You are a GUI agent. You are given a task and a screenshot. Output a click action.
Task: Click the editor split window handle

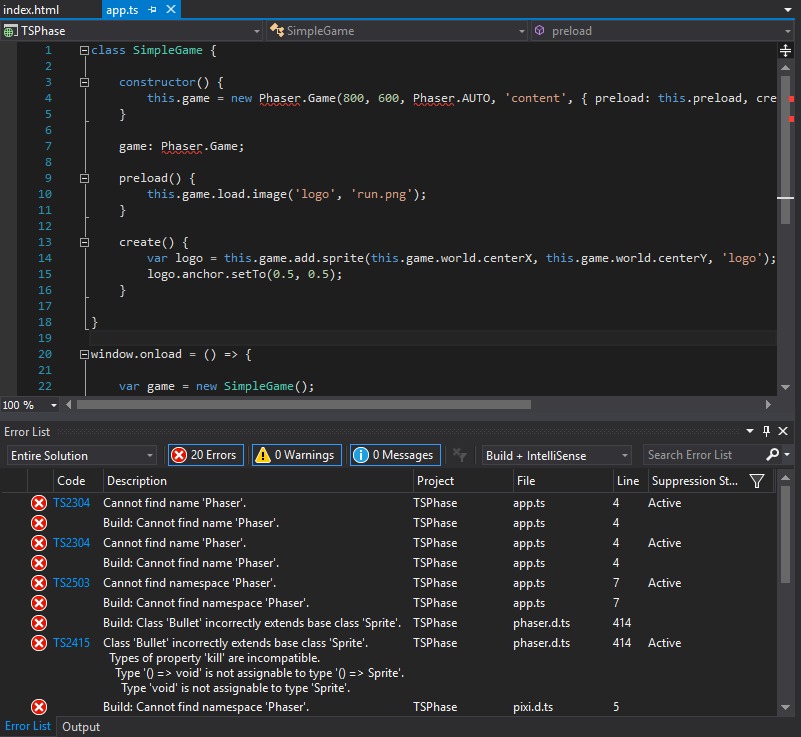(x=785, y=50)
